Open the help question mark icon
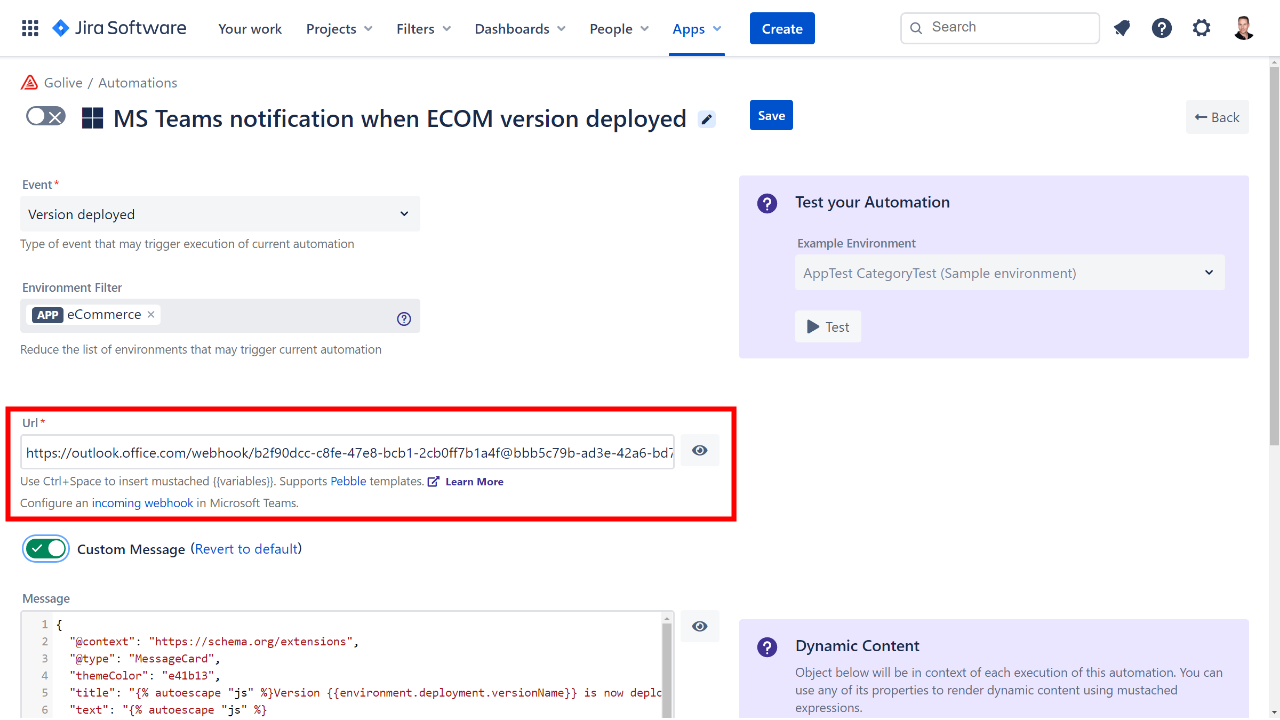Image resolution: width=1280 pixels, height=720 pixels. pos(1161,28)
